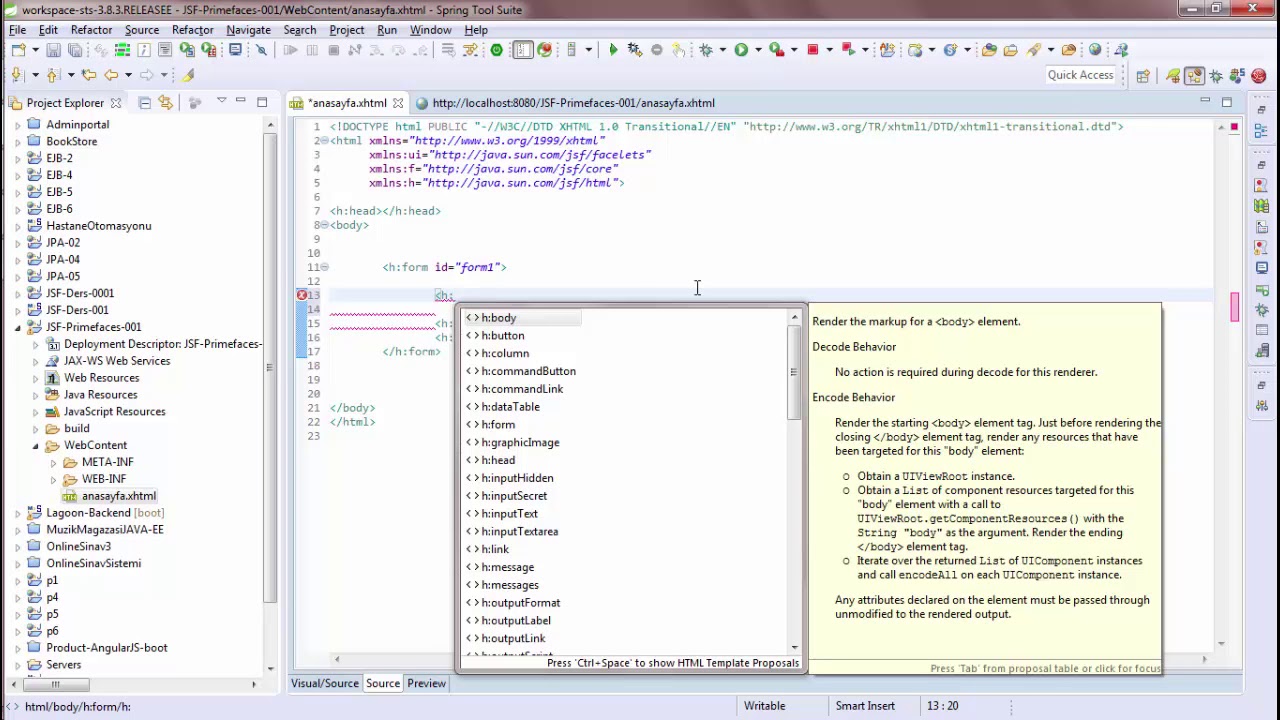Click the green Run button in the toolbar

click(x=741, y=49)
